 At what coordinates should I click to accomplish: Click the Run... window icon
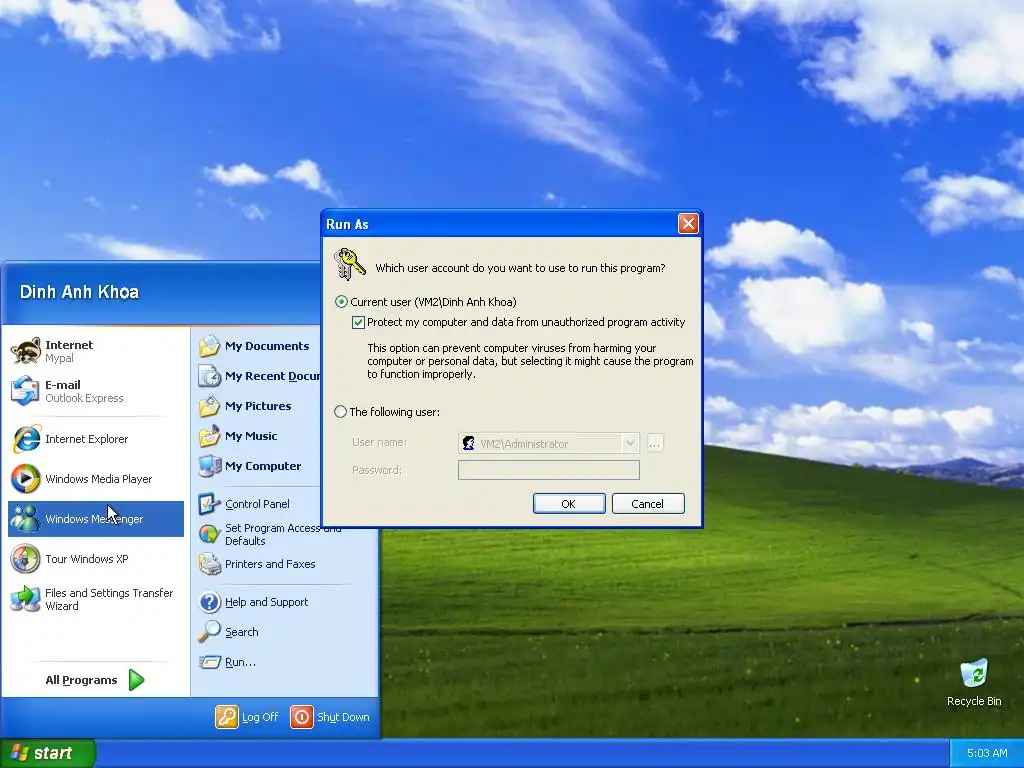[x=210, y=662]
